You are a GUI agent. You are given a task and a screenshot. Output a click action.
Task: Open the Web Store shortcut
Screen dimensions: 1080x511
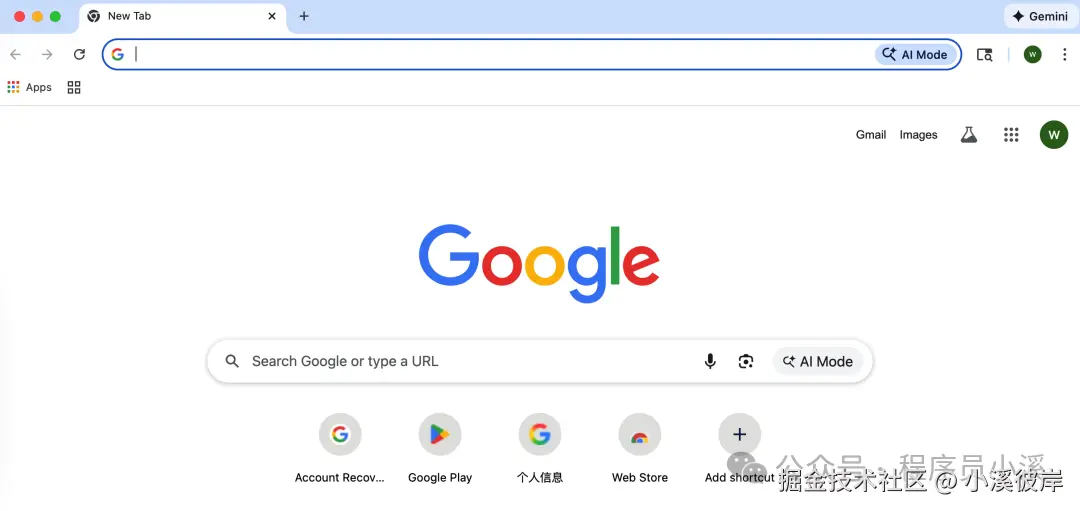tap(640, 448)
